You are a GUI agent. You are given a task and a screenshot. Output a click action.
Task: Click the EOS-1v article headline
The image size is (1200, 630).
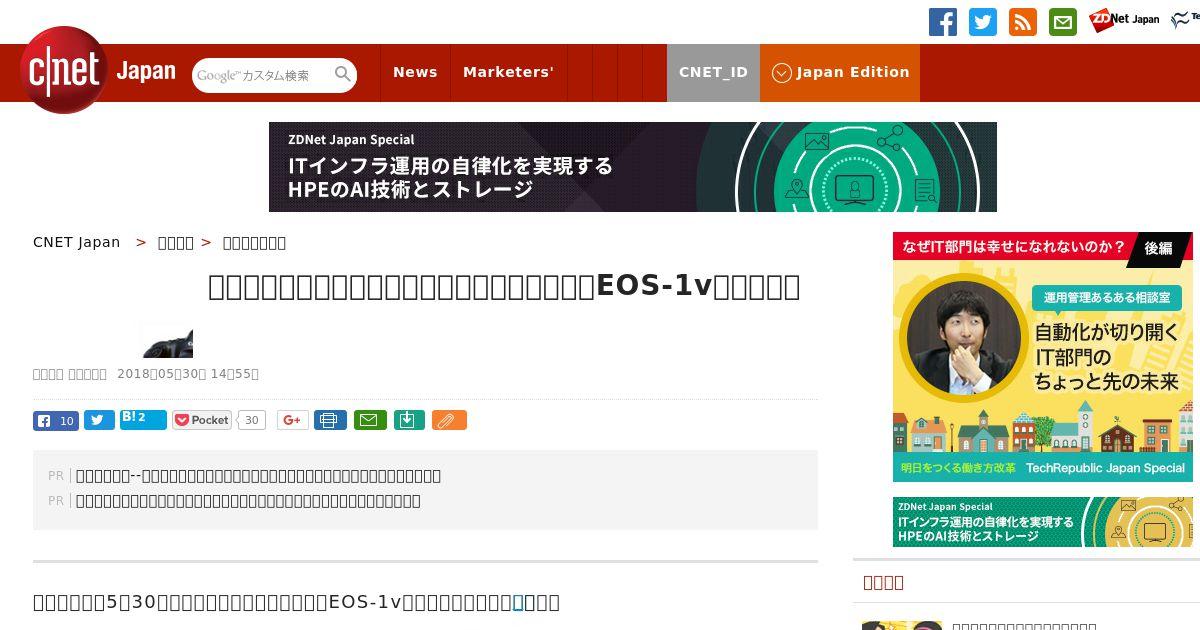click(x=504, y=286)
